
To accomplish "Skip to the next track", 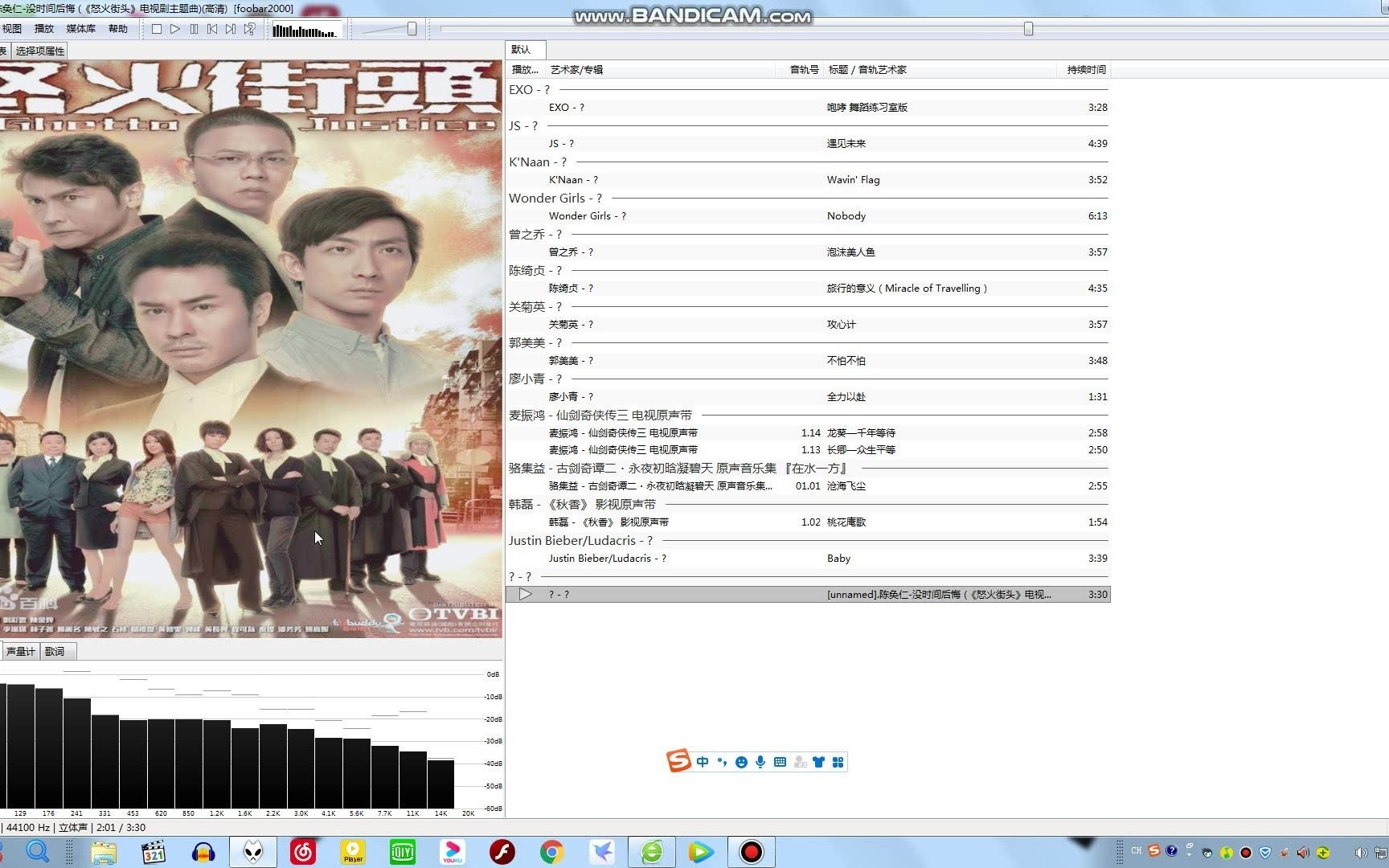I will click(x=231, y=29).
